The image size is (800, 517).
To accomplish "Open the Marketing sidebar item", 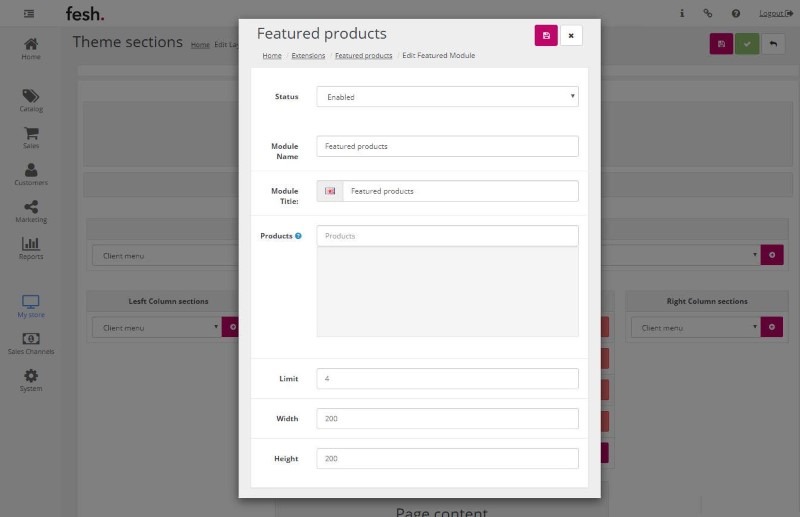I will (31, 211).
